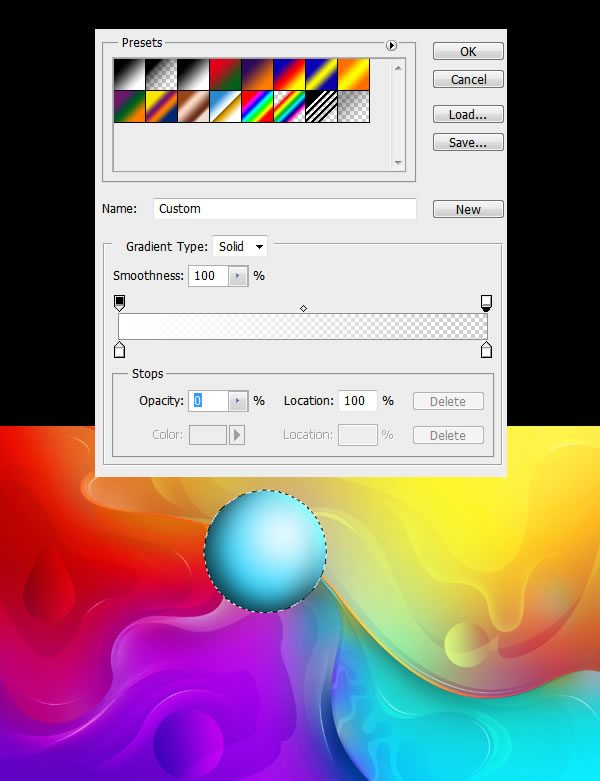Pick the last gray-to-transparent preset swatch
Image resolution: width=600 pixels, height=781 pixels.
click(354, 106)
